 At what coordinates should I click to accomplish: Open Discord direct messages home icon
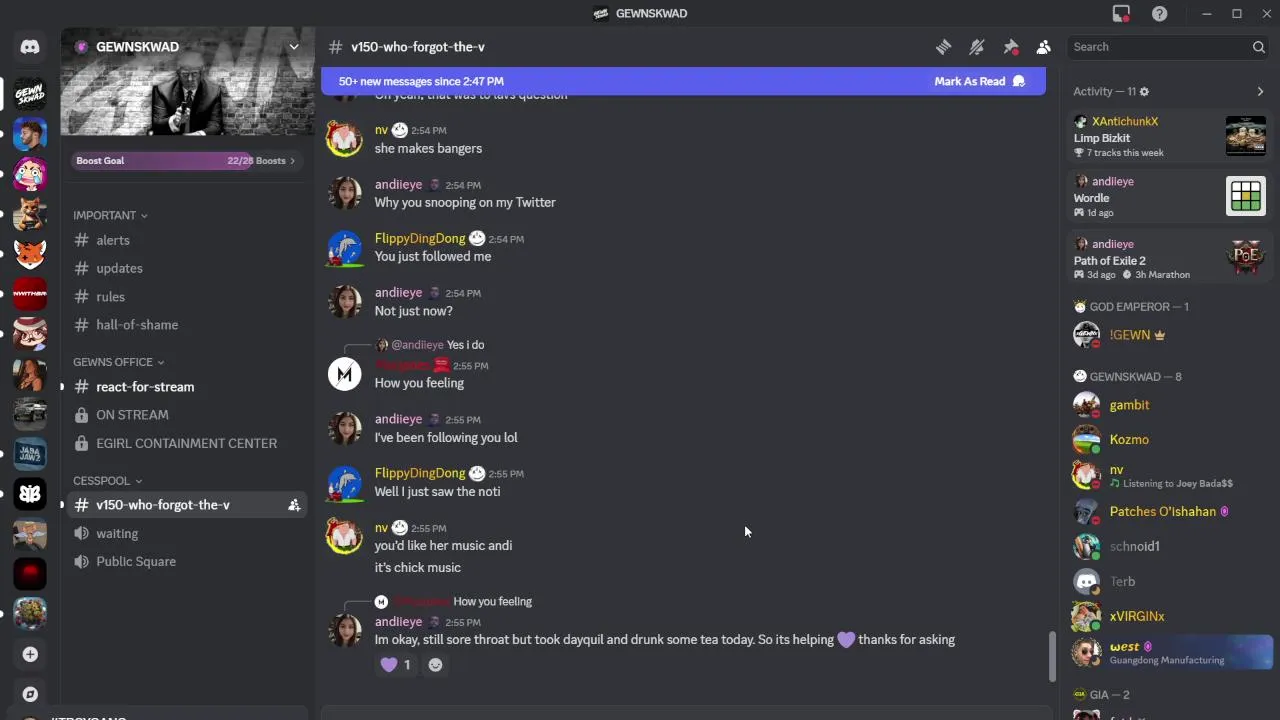(x=30, y=47)
